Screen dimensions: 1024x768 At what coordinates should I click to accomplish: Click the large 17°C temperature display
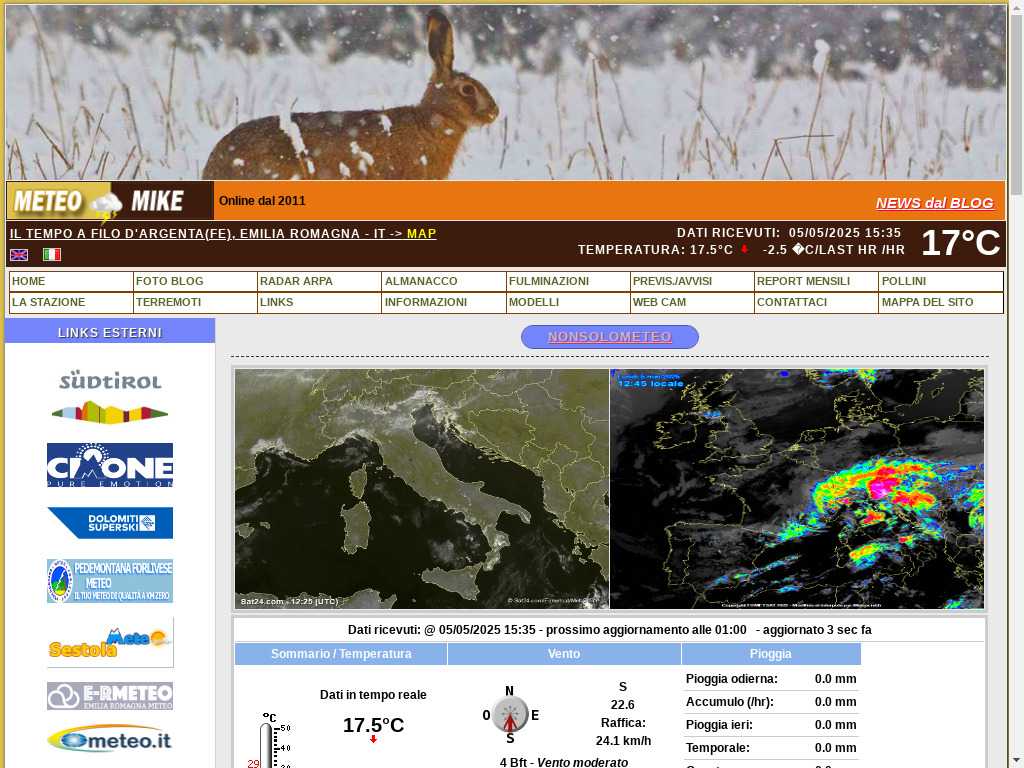[960, 243]
